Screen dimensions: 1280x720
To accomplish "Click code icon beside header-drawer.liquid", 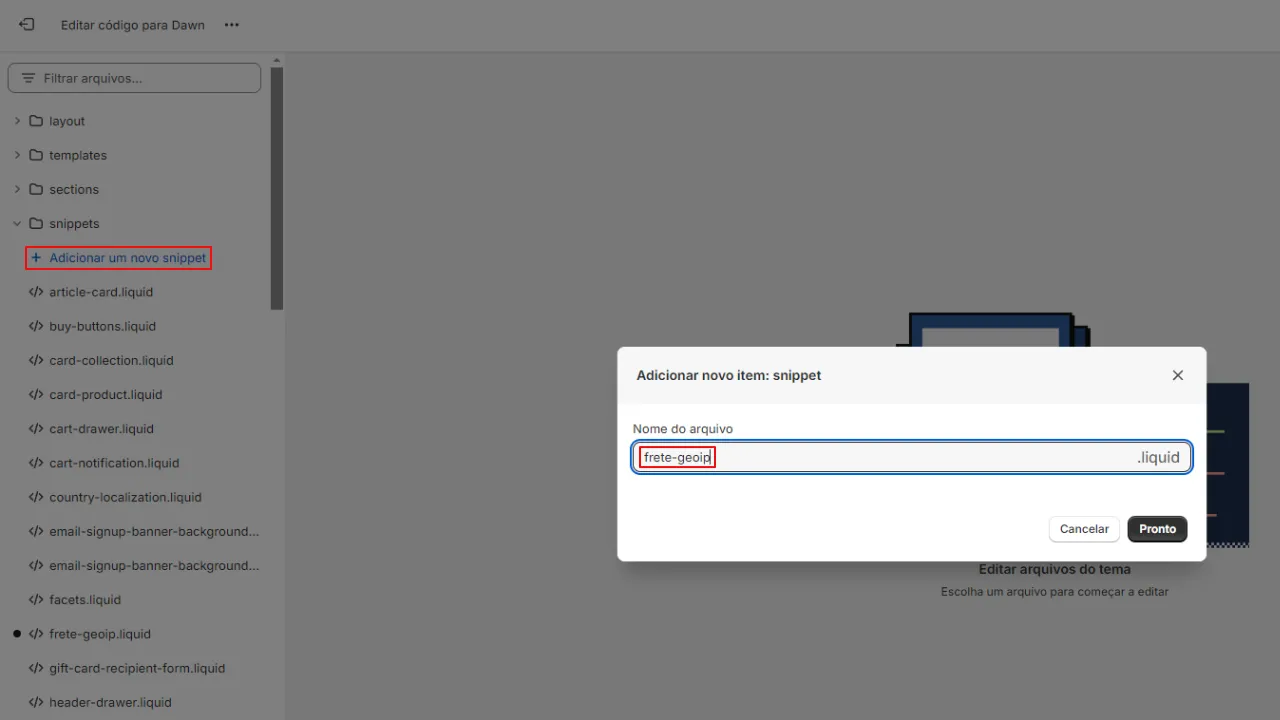I will [x=36, y=702].
